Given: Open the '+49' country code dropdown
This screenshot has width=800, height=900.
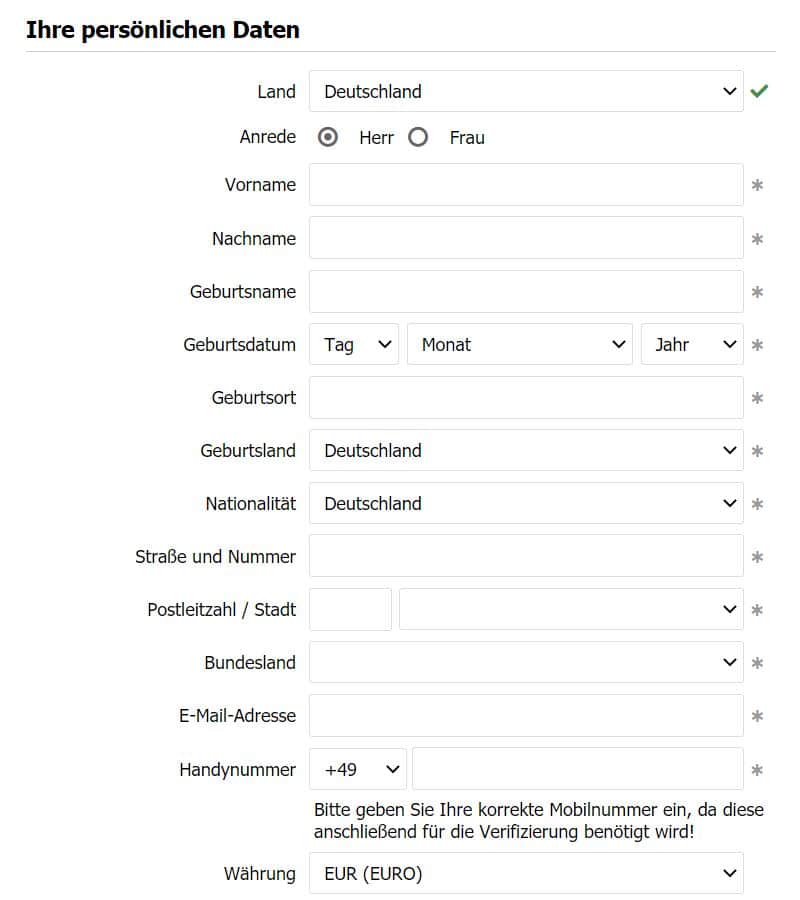Looking at the screenshot, I should pos(356,769).
